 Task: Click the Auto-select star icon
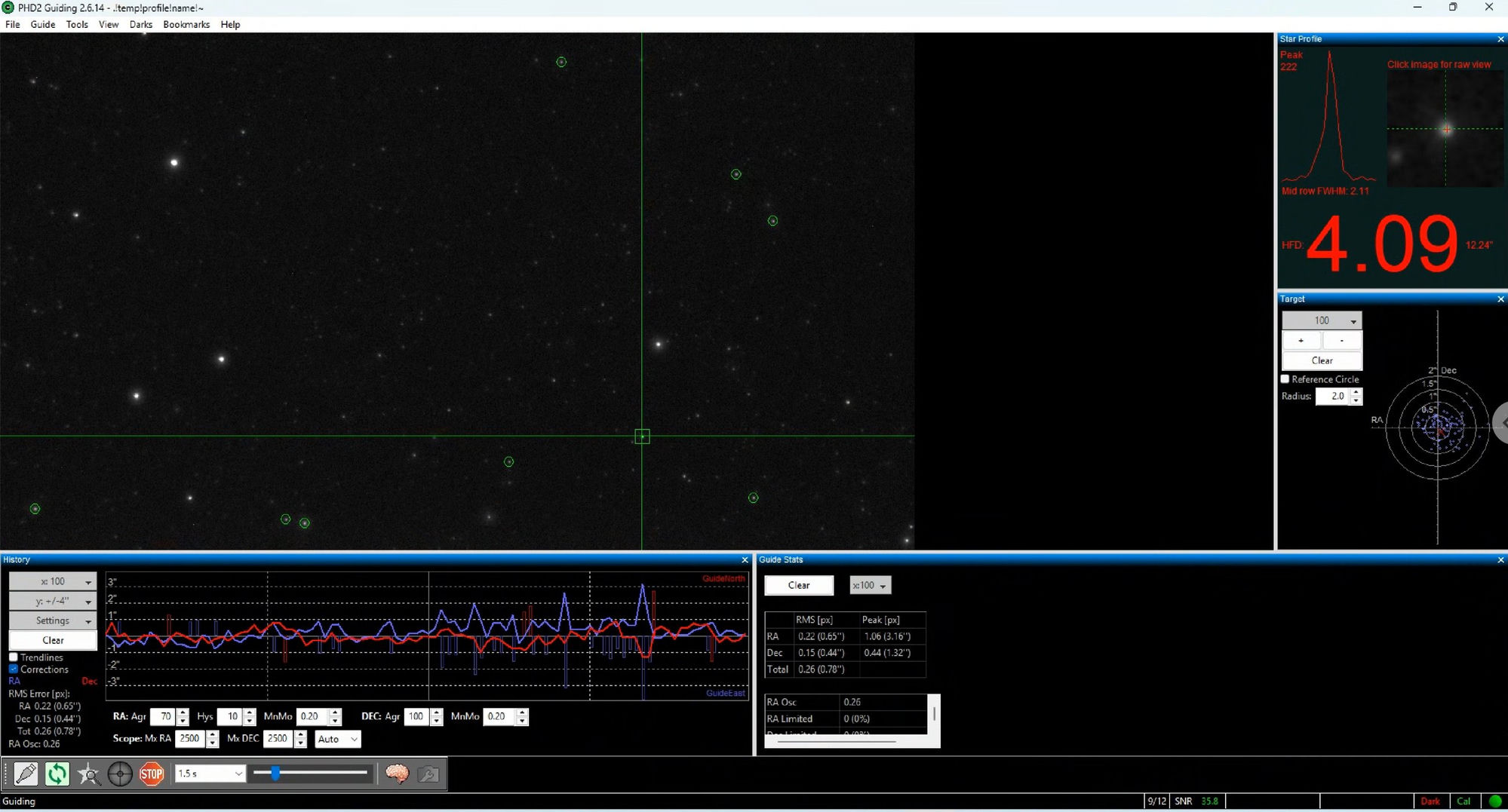[x=89, y=774]
